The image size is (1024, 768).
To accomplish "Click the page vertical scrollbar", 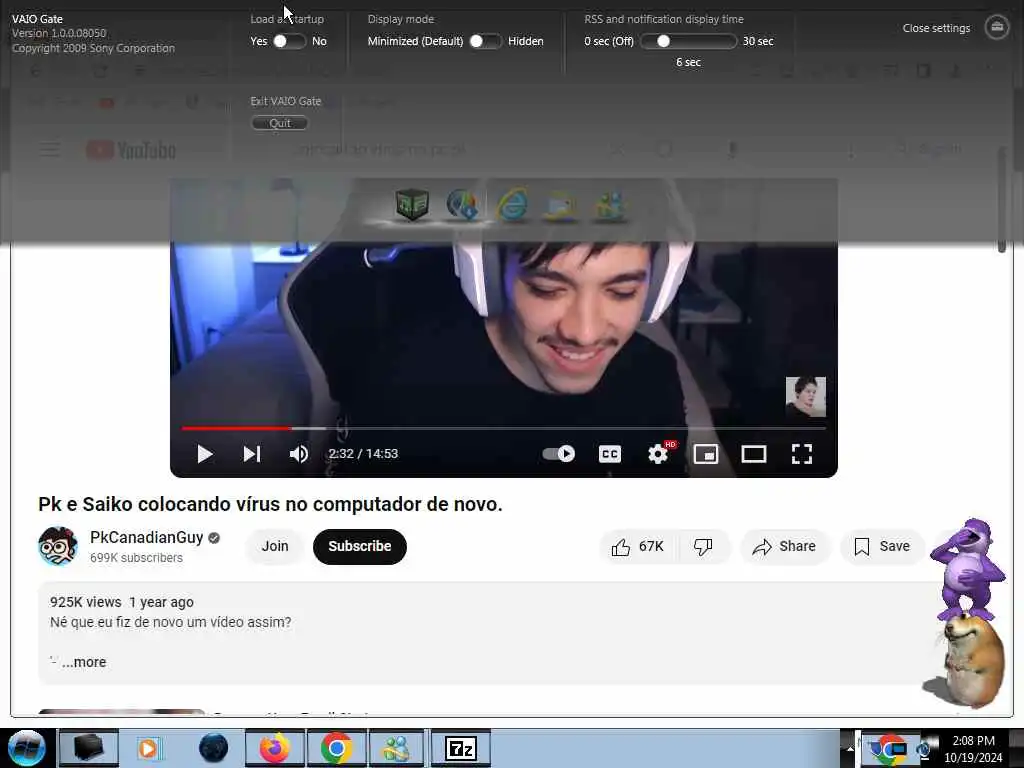I will 1002,199.
